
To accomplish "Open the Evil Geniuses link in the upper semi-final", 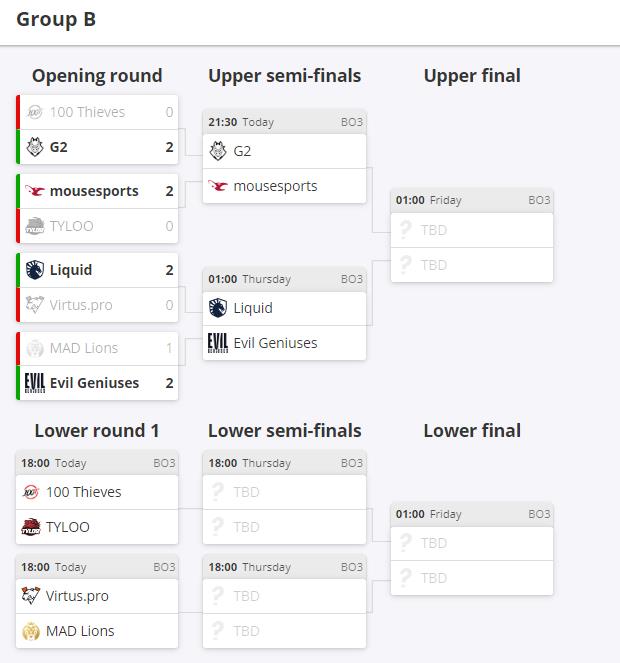I will [x=275, y=343].
